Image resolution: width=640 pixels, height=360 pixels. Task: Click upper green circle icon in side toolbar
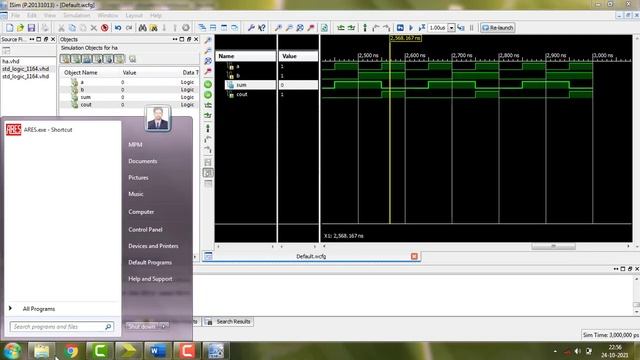click(208, 84)
